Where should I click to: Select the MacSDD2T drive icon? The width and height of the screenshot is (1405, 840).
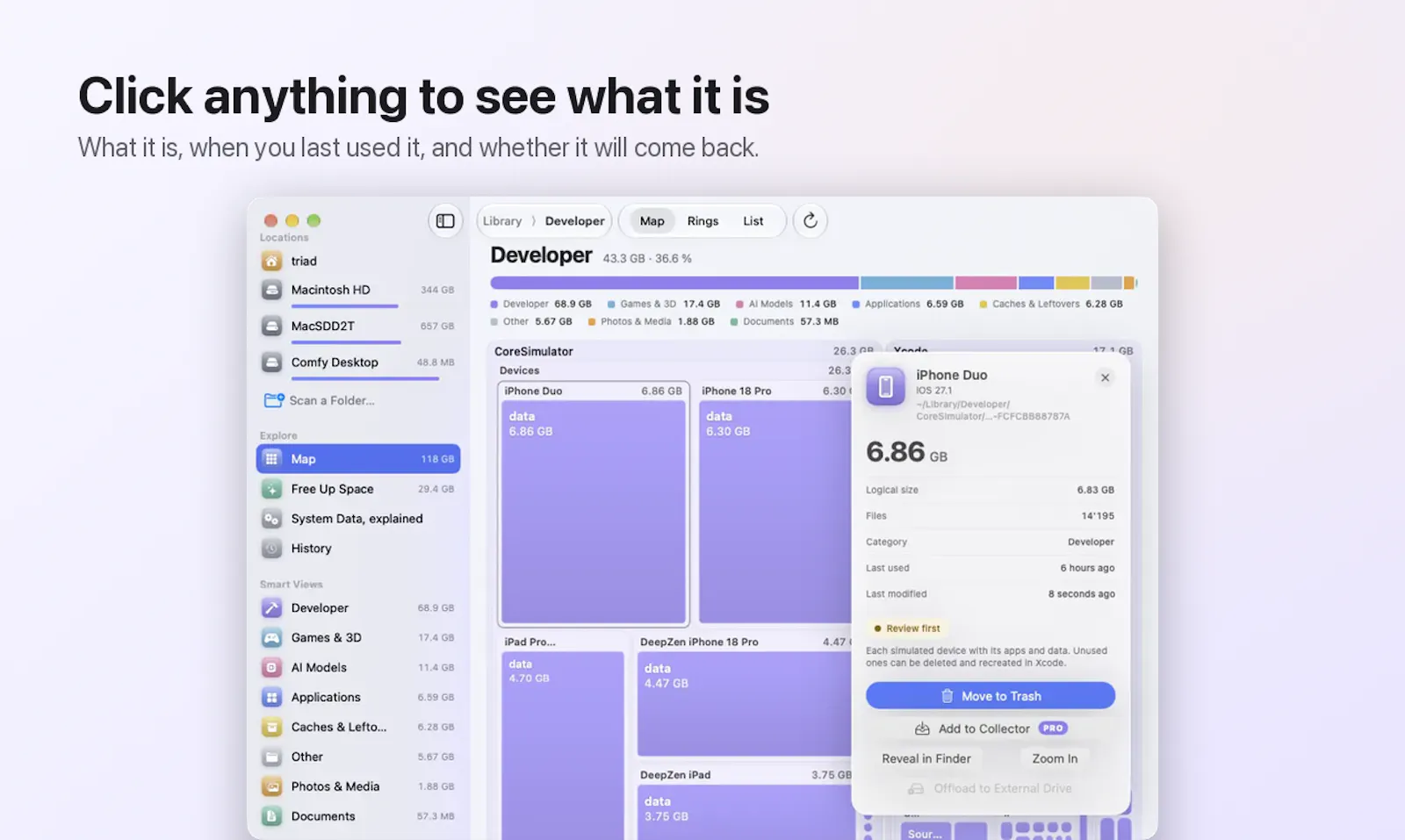(x=272, y=326)
